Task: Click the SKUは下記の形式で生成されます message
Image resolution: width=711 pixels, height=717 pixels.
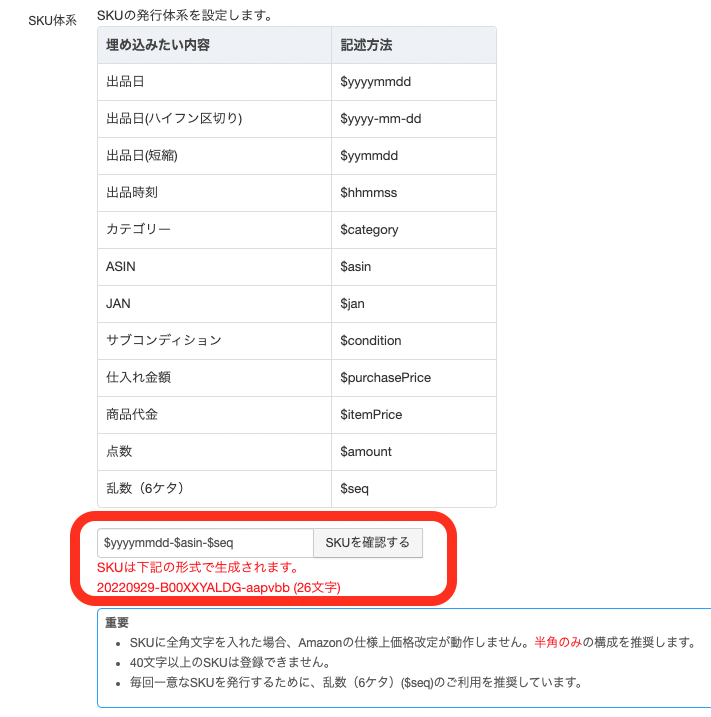Action: (x=198, y=567)
